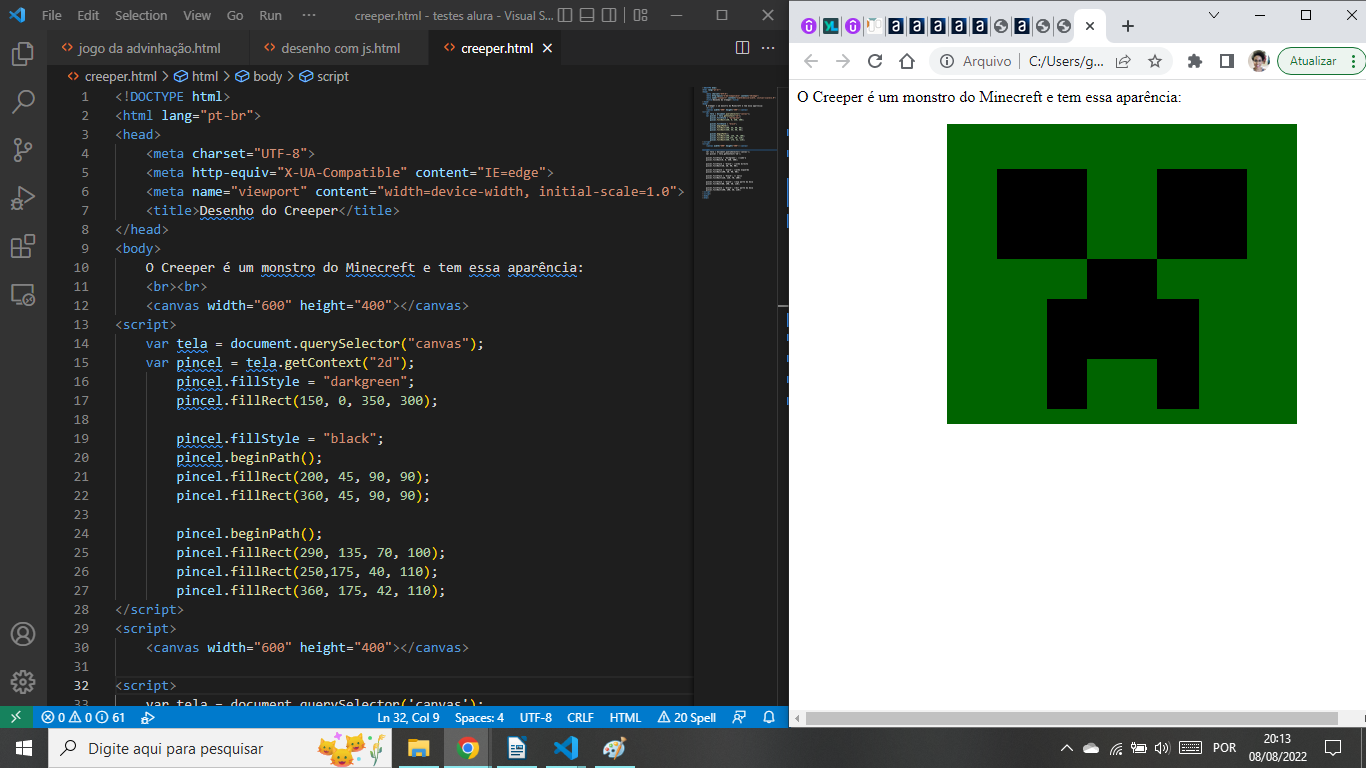
Task: Expand the overflow menu ellipsis in title bar
Action: click(x=308, y=15)
